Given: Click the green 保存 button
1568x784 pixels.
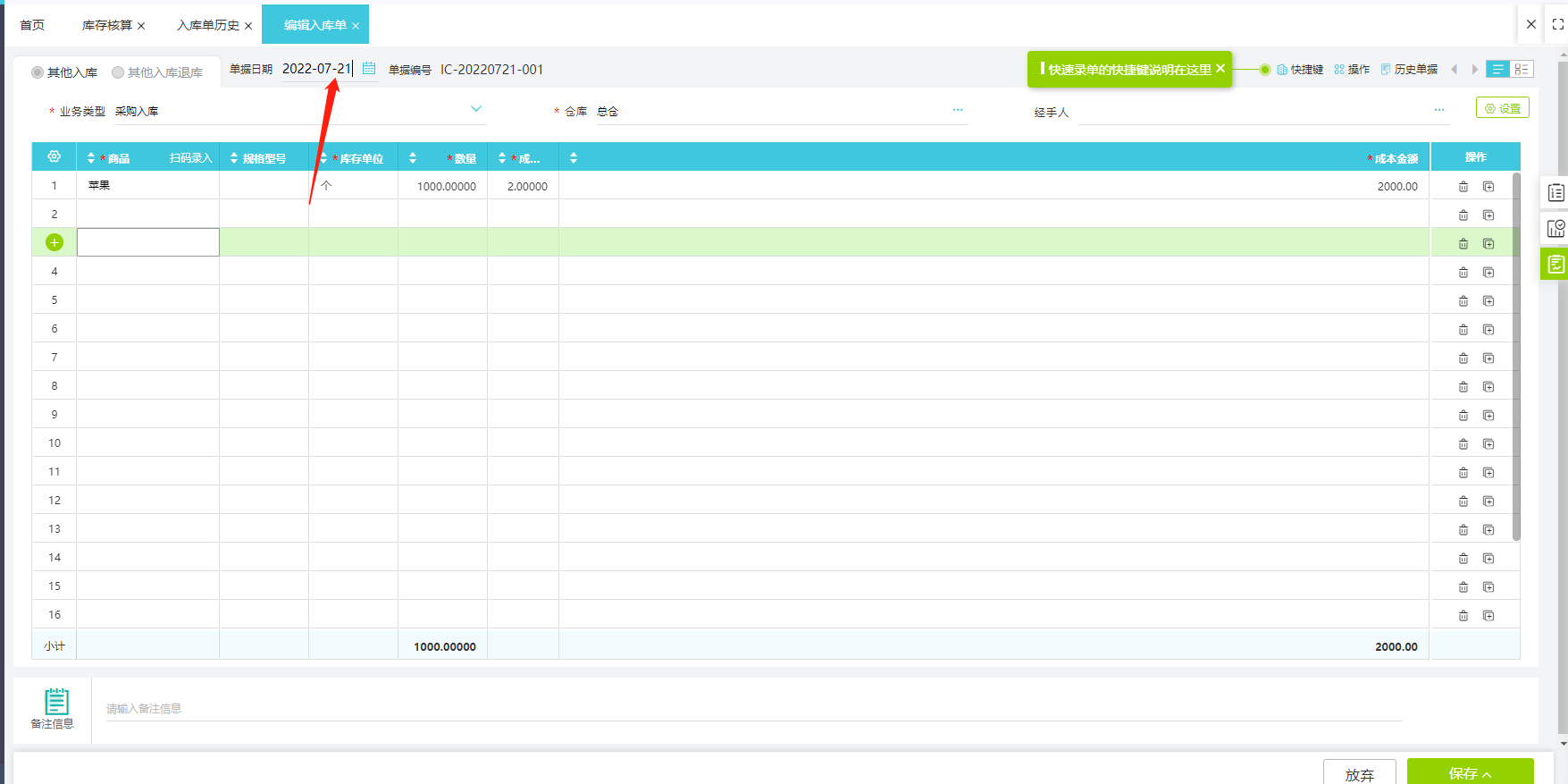Looking at the screenshot, I should 1470,773.
